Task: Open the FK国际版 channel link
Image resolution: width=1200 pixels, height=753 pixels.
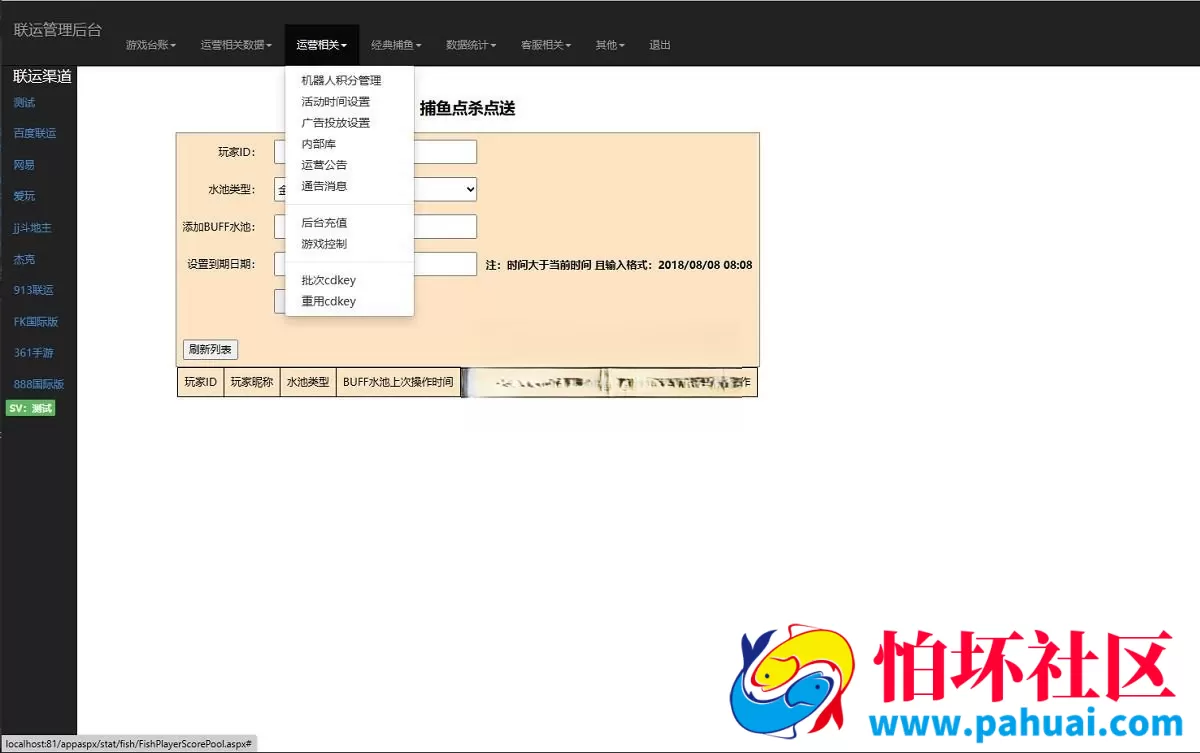Action: tap(36, 322)
